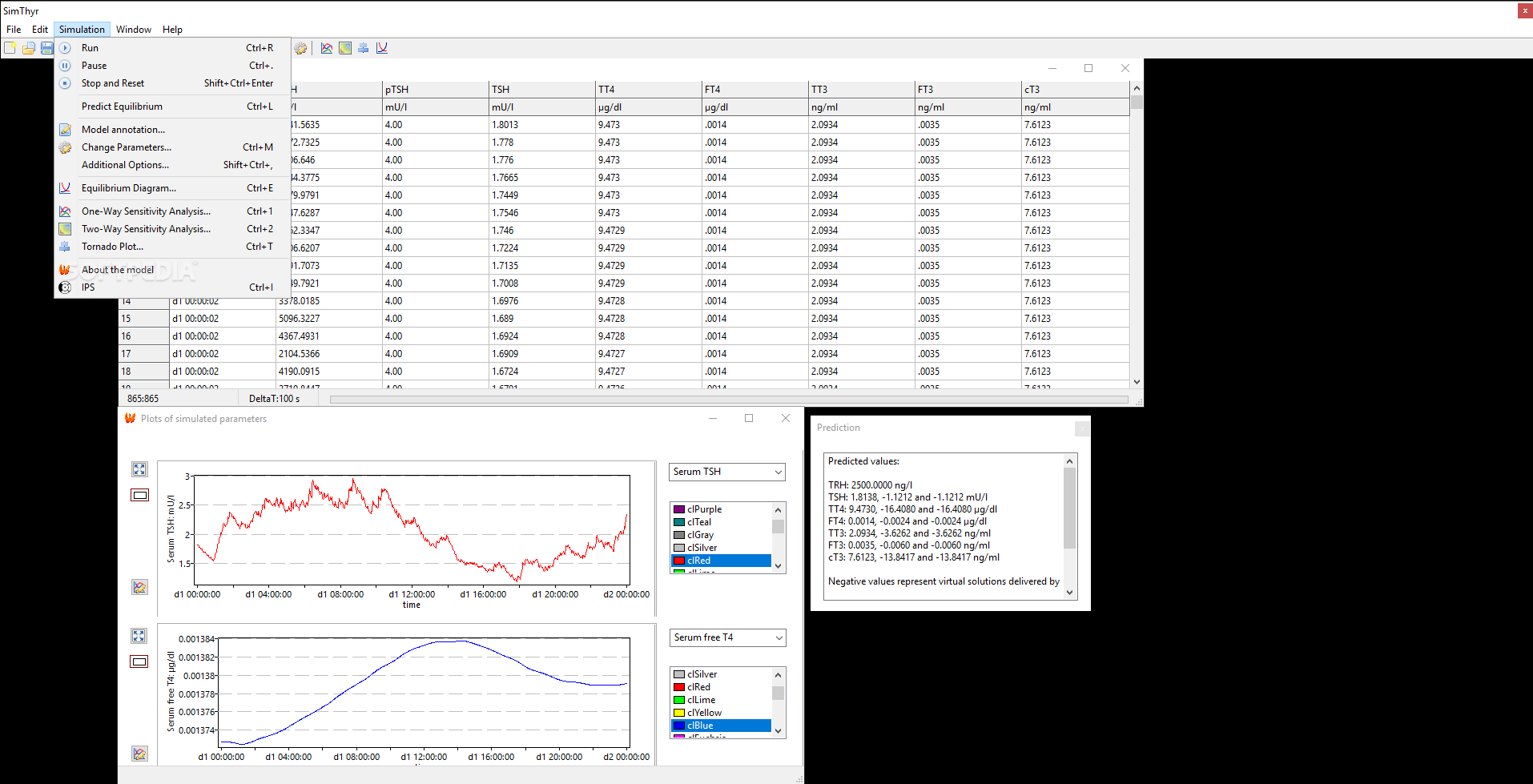The image size is (1533, 784).
Task: Open the Serum free T4 variable dropdown
Action: click(x=727, y=637)
